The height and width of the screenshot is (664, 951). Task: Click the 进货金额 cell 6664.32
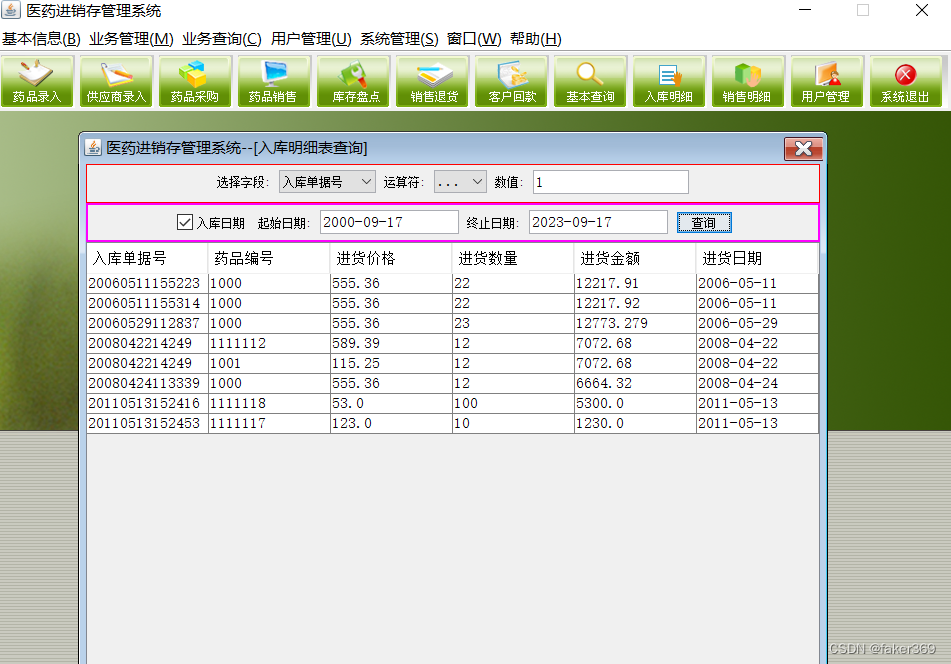tap(635, 383)
